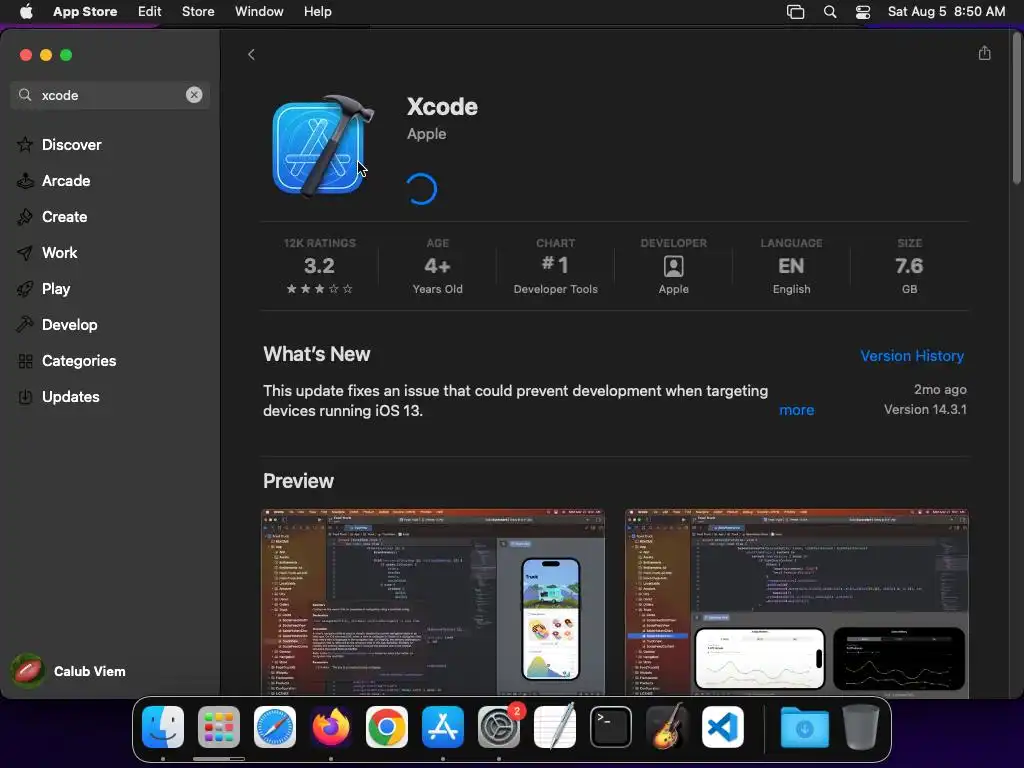
Task: Open the Trash in the Dock
Action: point(861,727)
